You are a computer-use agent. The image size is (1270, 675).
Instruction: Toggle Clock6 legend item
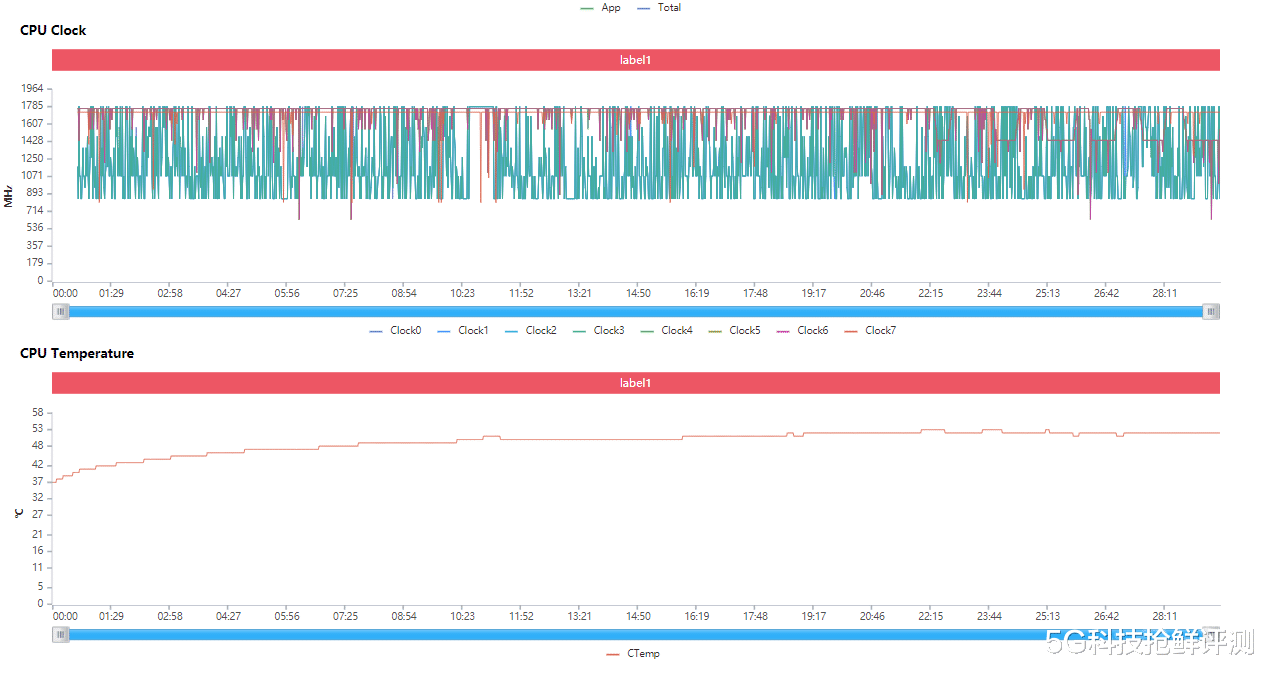(x=803, y=330)
